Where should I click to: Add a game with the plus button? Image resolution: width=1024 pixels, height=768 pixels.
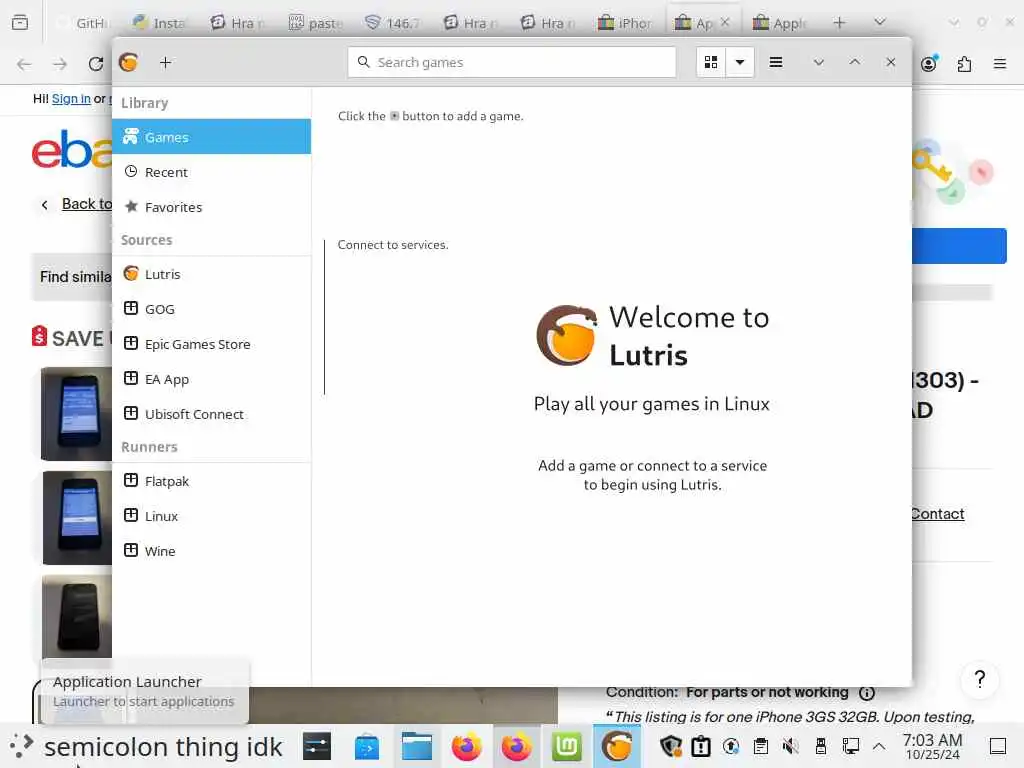pos(165,62)
